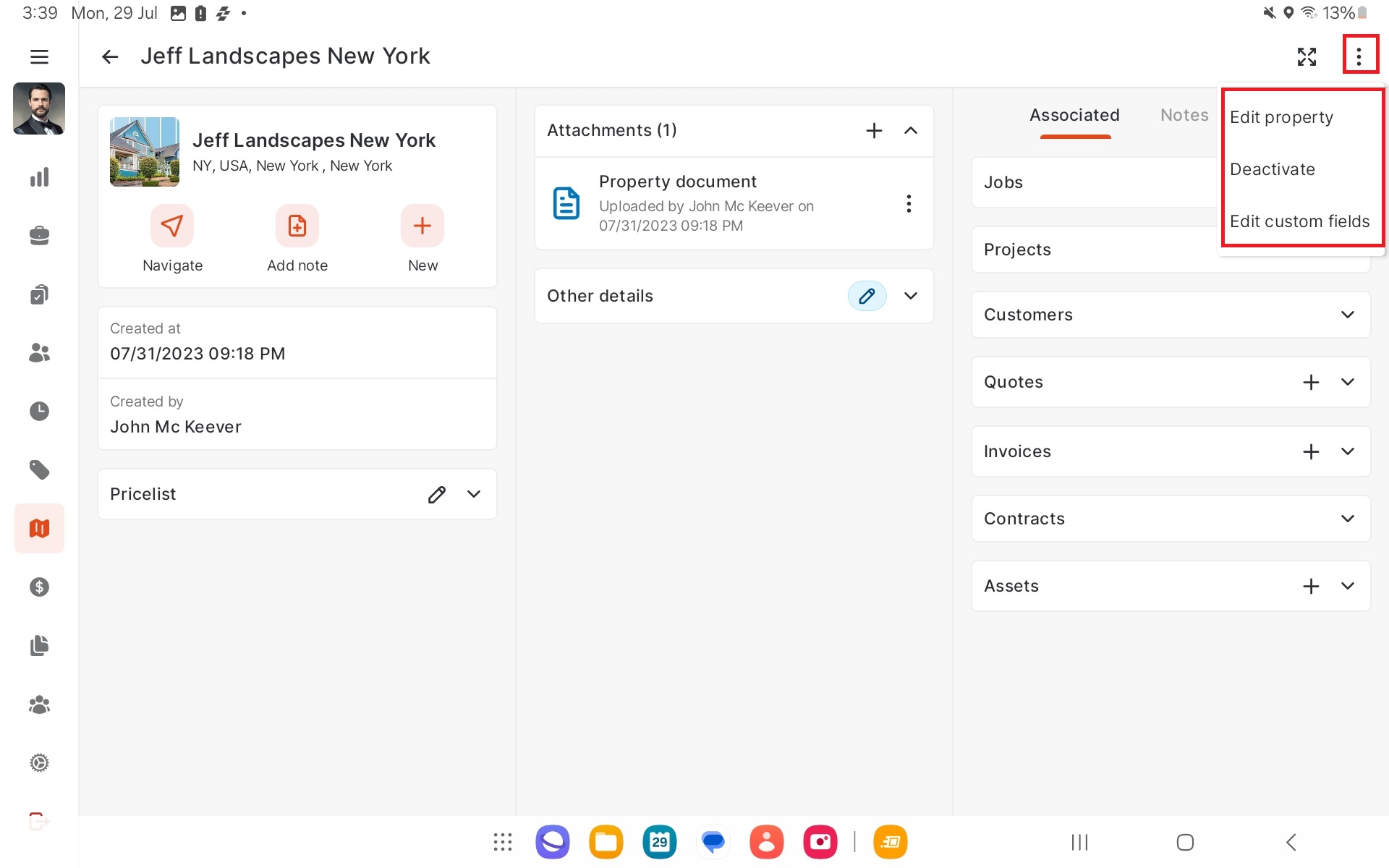Viewport: 1389px width, 868px height.
Task: Open the briefcase jobs icon in sidebar
Action: pyautogui.click(x=39, y=236)
